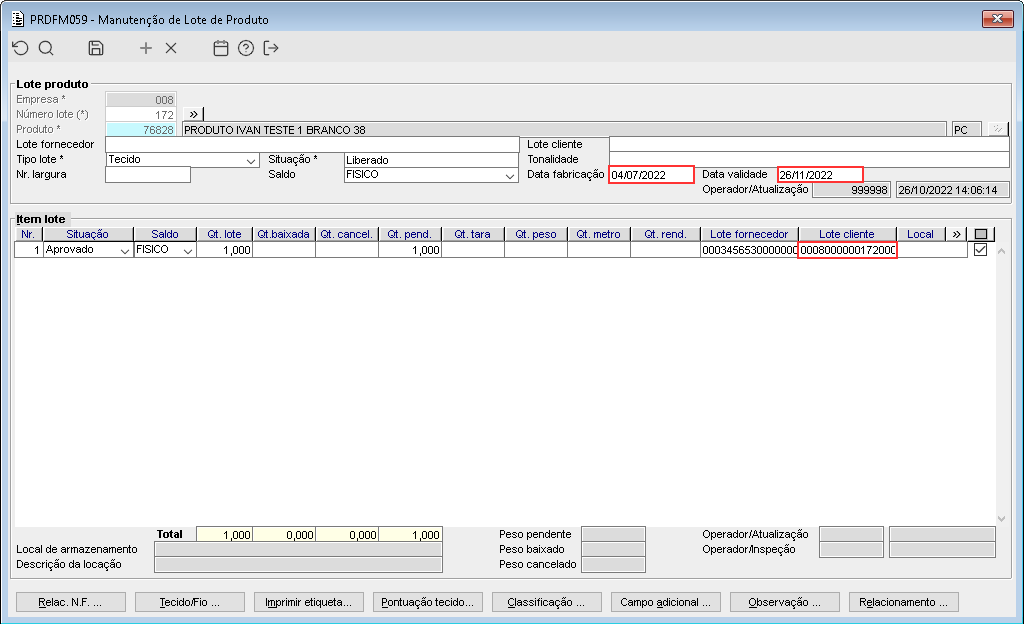Open the Relacionamento ... button

(903, 602)
